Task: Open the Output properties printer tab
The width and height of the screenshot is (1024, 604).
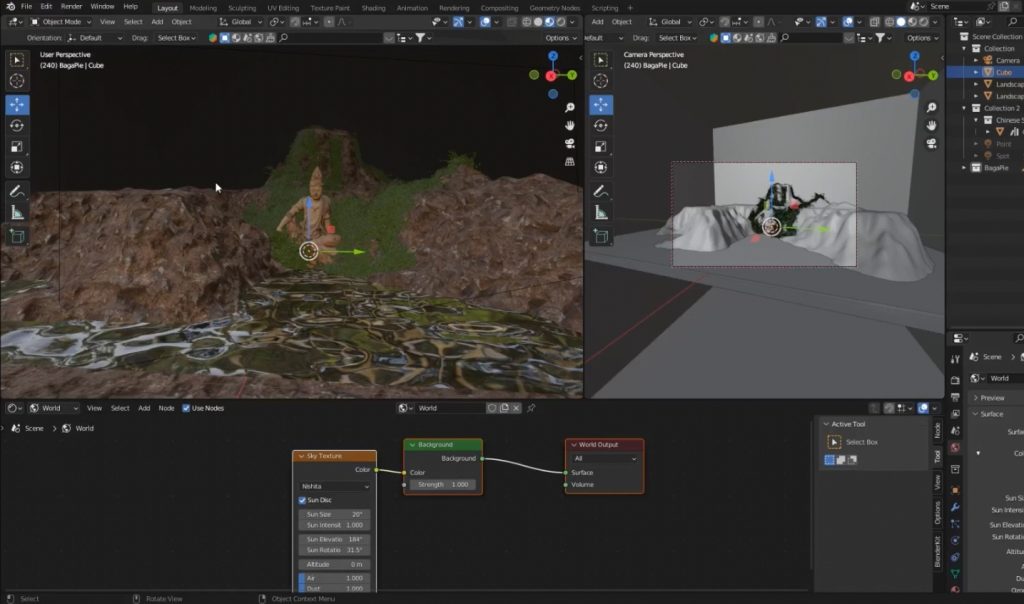Action: tap(955, 397)
